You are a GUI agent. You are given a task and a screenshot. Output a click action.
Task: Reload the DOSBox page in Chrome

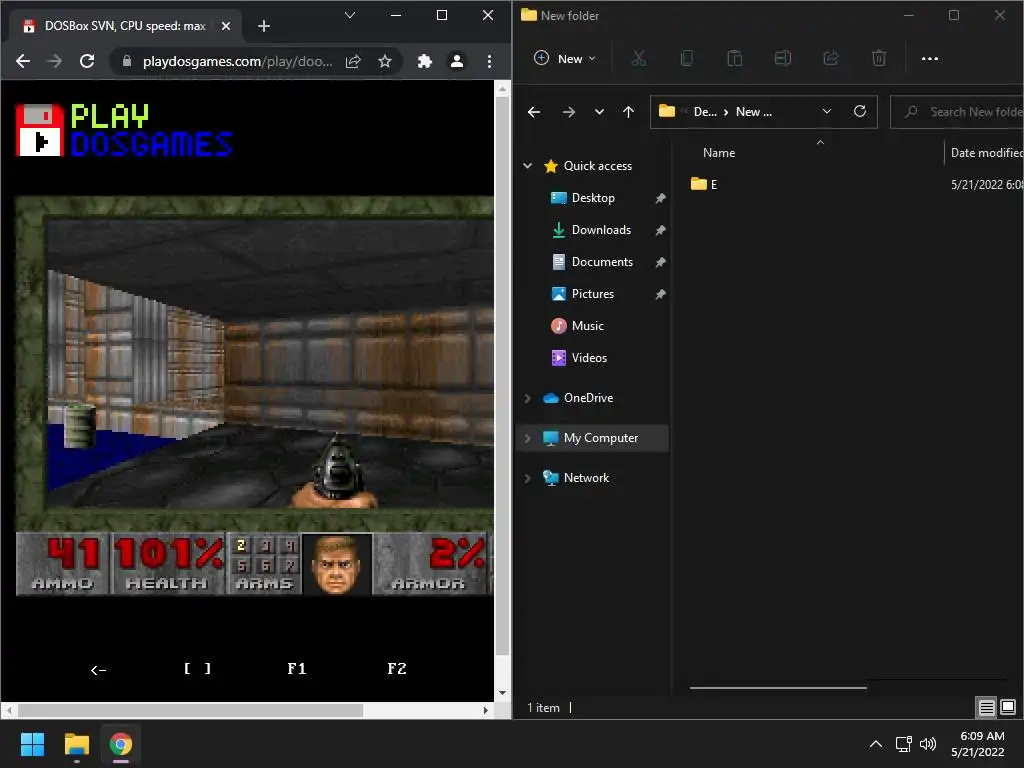tap(87, 61)
